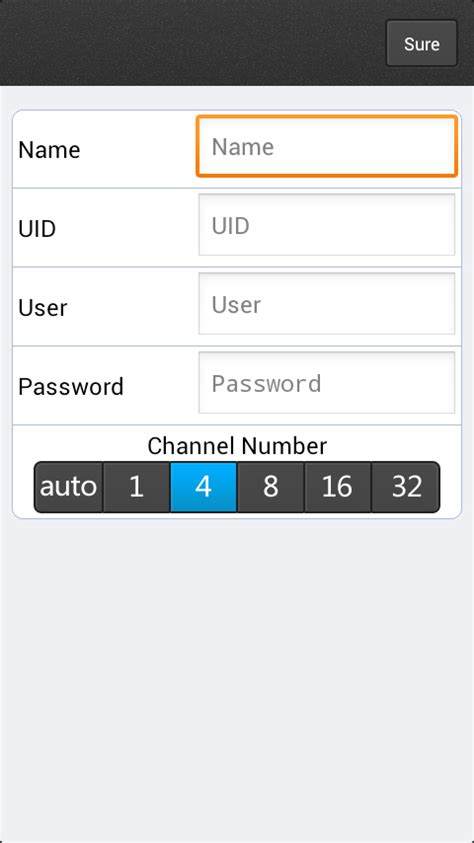Click white space right of Channel Number

pyautogui.click(x=393, y=445)
